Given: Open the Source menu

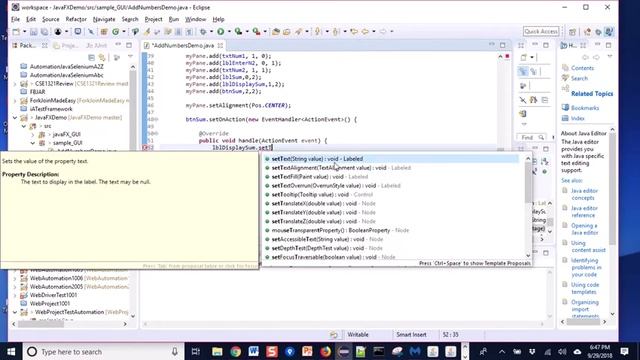Looking at the screenshot, I should coord(51,19).
